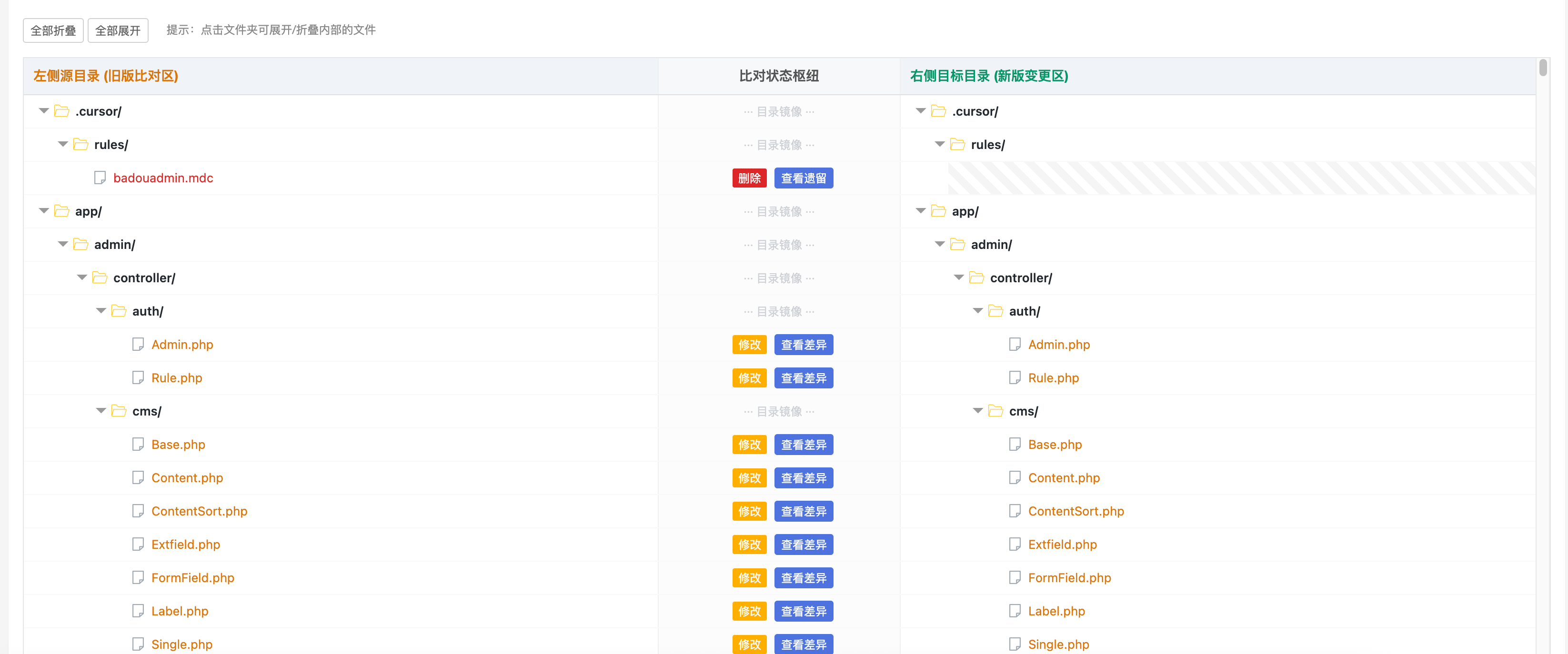Click red 删除 status badge
This screenshot has height=654, width=1568.
749,178
